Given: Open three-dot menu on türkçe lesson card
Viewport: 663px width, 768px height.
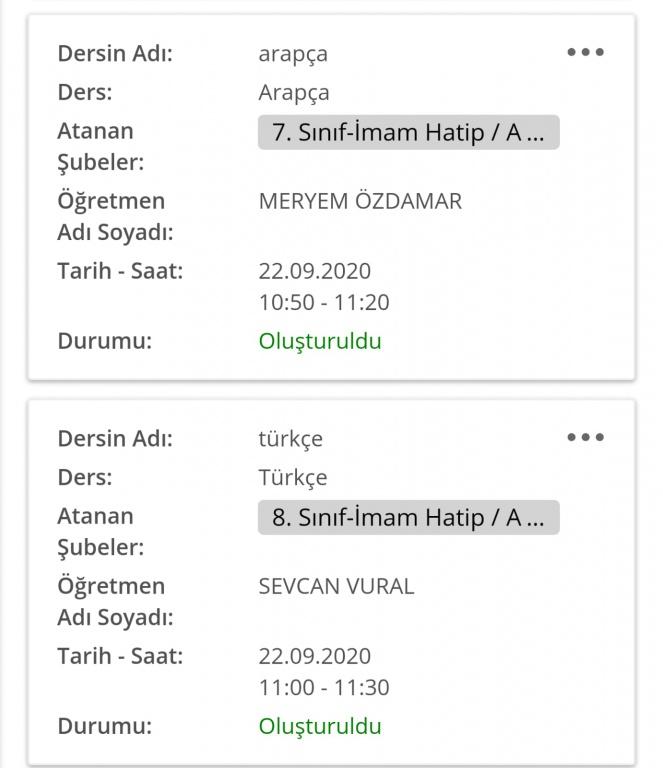Looking at the screenshot, I should tap(585, 437).
